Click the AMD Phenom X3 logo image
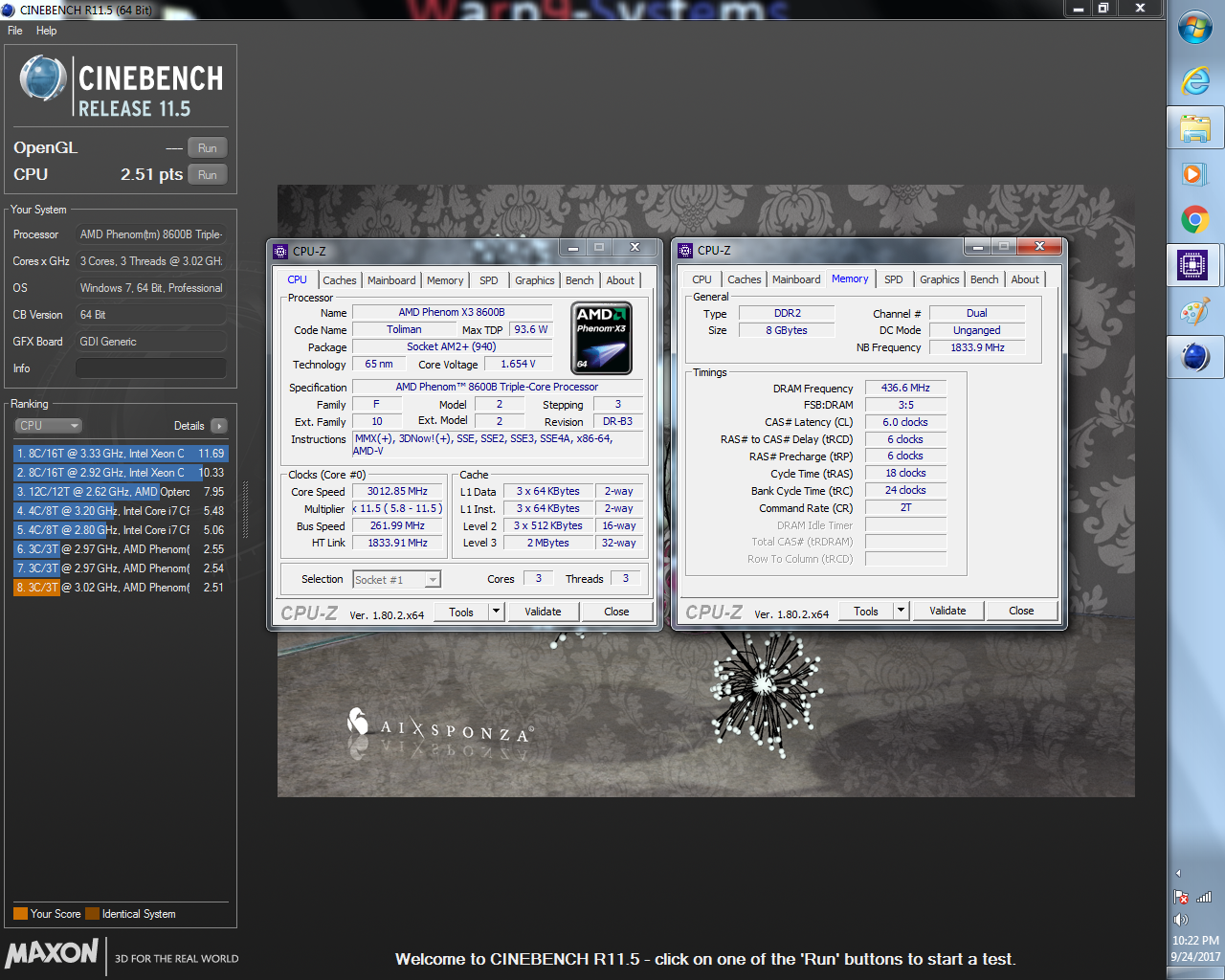 pos(602,338)
